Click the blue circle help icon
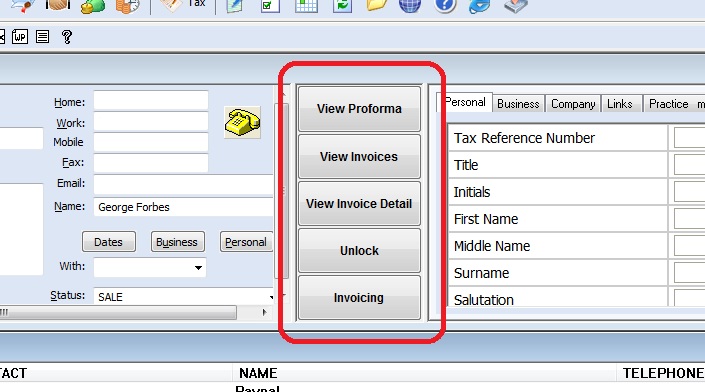The height and width of the screenshot is (392, 705). click(x=445, y=5)
